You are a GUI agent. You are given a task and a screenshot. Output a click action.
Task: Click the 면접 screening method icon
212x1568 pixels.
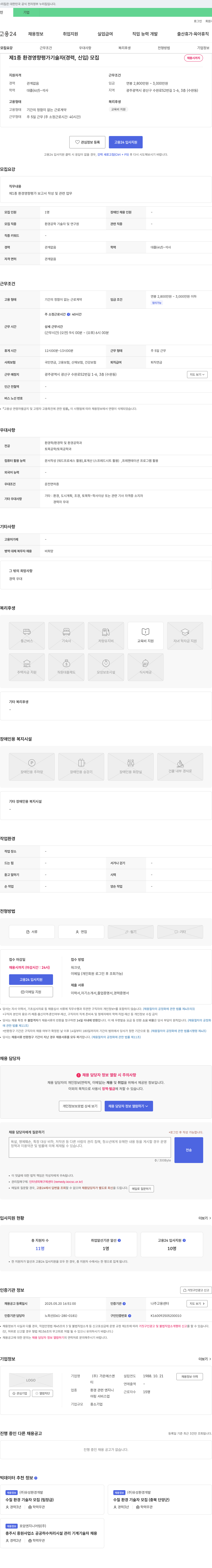pos(81,932)
